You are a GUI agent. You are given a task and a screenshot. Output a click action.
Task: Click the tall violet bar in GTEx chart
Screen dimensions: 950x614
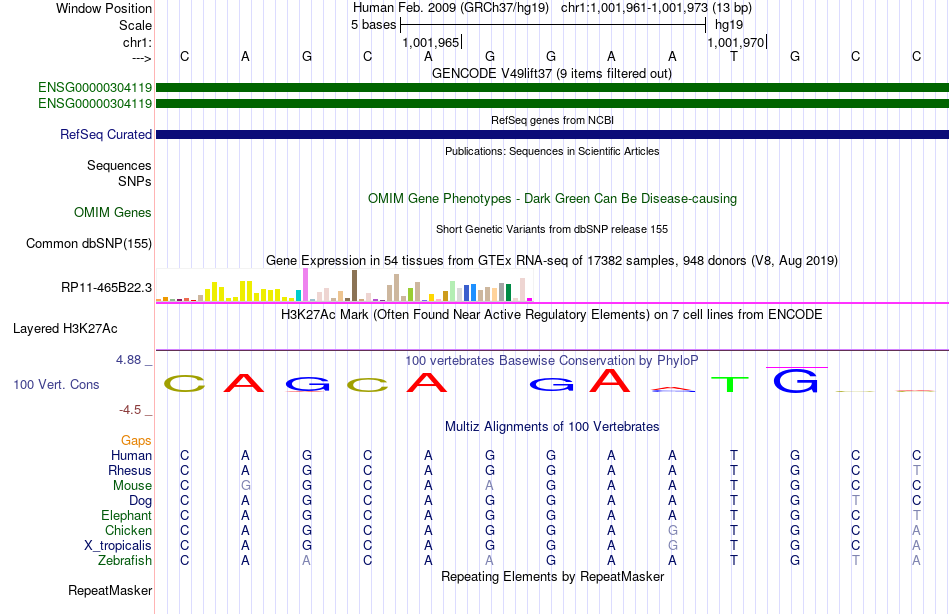coord(305,285)
